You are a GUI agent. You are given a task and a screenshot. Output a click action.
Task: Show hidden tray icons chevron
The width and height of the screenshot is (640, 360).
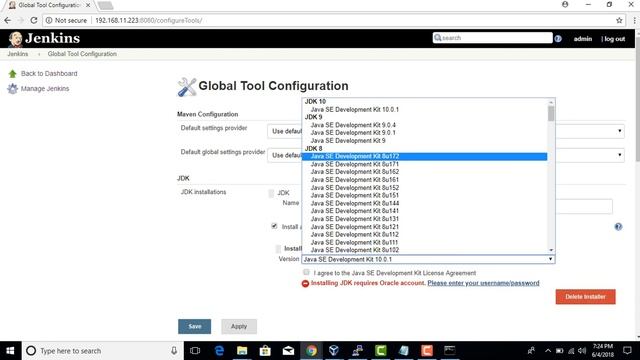[x=548, y=351]
